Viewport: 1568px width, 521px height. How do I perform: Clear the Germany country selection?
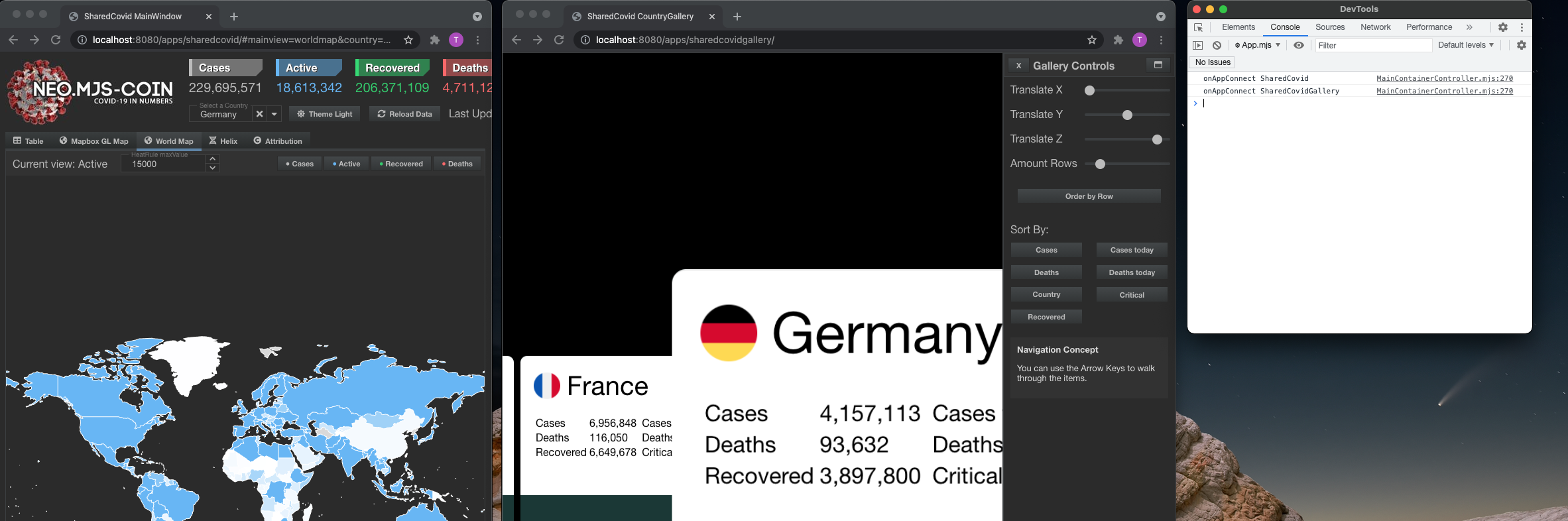(260, 114)
